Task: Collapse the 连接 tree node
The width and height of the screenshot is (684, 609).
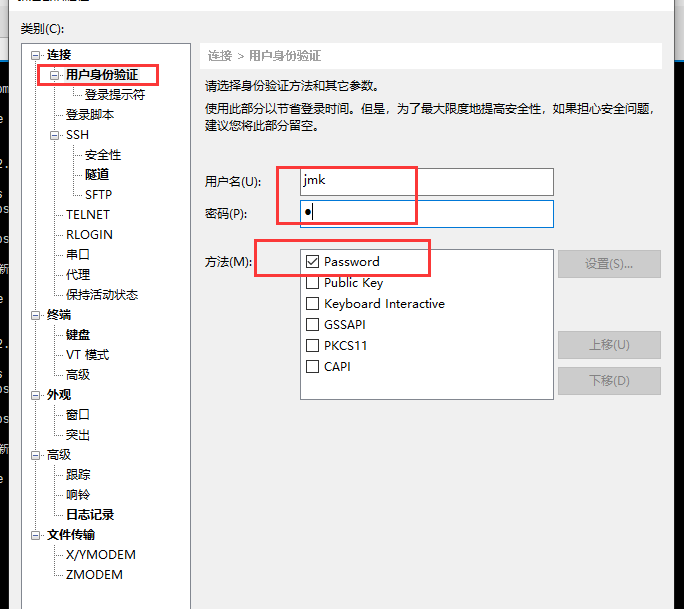Action: pyautogui.click(x=37, y=55)
